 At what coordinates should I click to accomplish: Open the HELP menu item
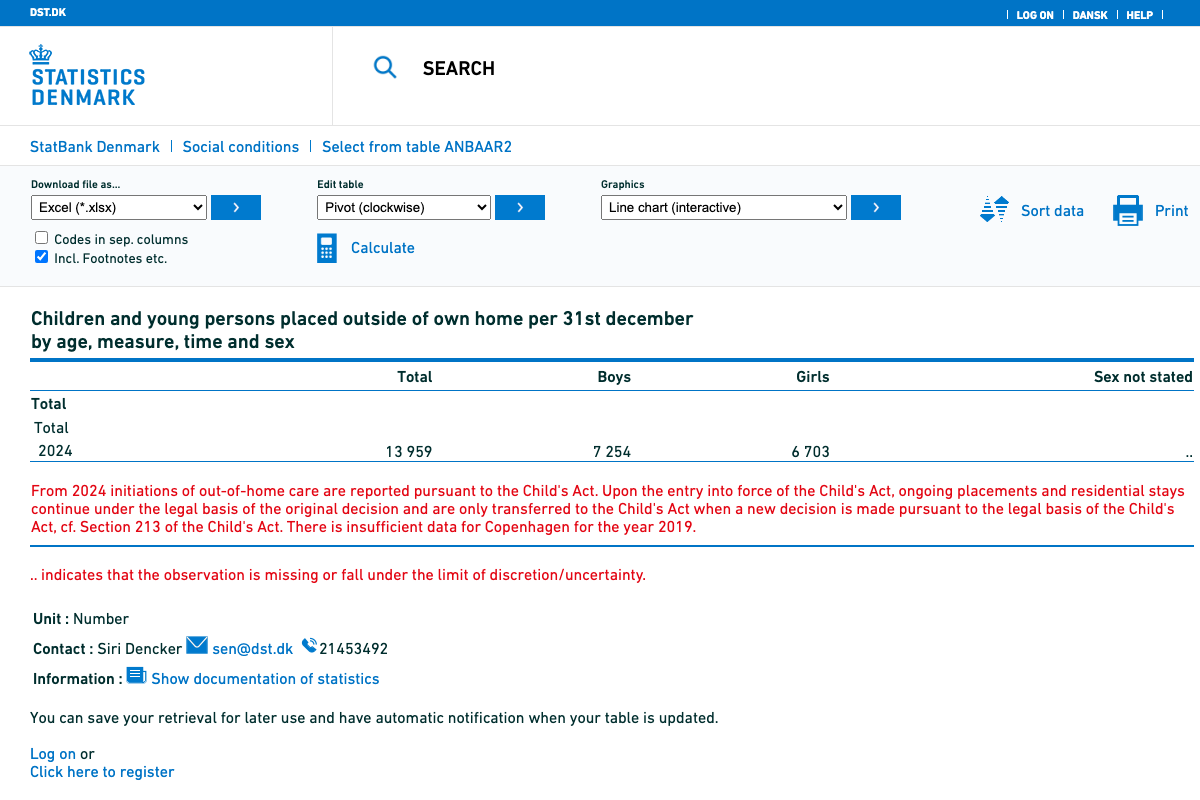point(1139,15)
